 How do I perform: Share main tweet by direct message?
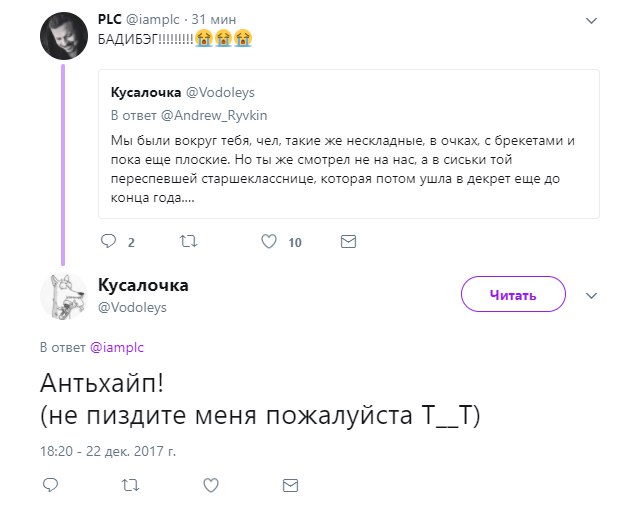point(291,485)
